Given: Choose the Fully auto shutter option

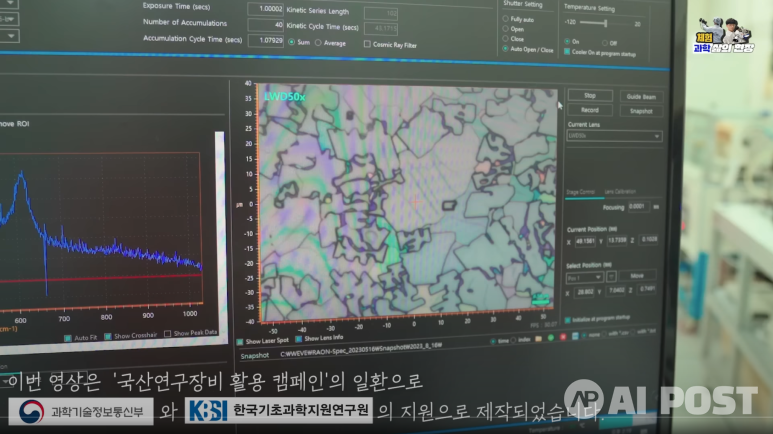Looking at the screenshot, I should pyautogui.click(x=505, y=19).
